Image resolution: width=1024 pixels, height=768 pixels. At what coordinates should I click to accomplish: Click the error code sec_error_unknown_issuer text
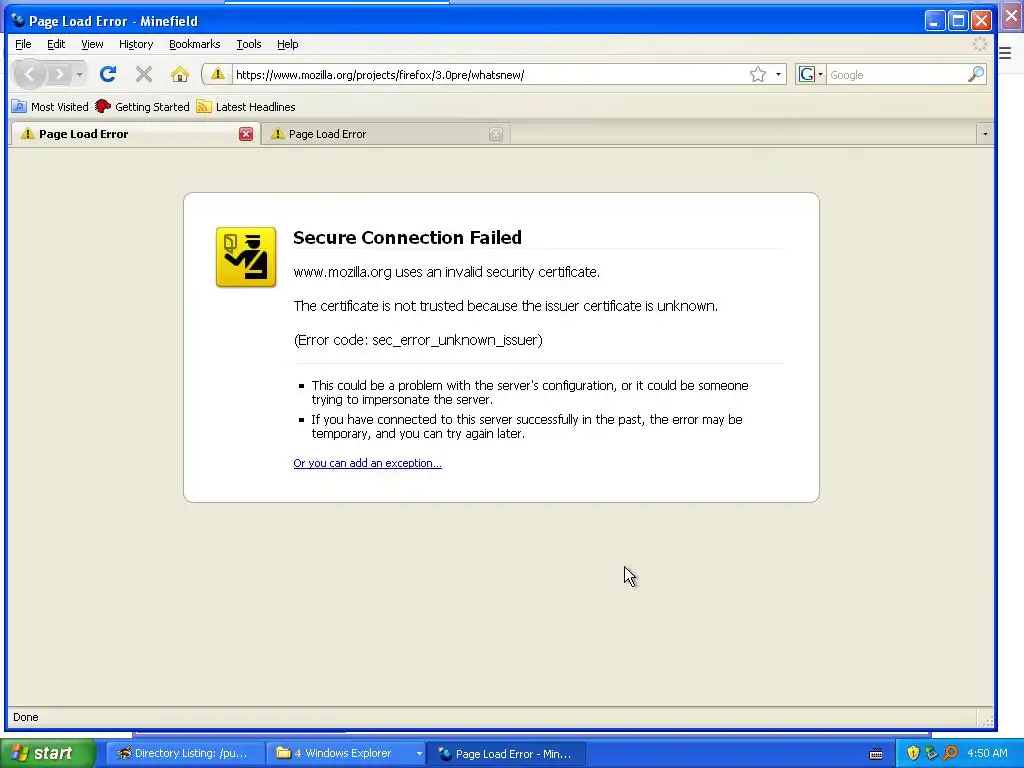418,340
